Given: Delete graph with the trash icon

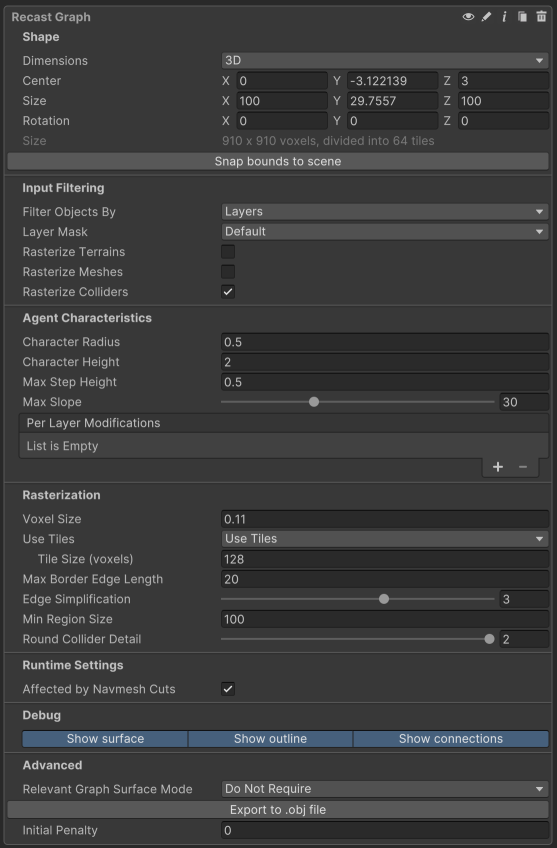Looking at the screenshot, I should pyautogui.click(x=541, y=17).
